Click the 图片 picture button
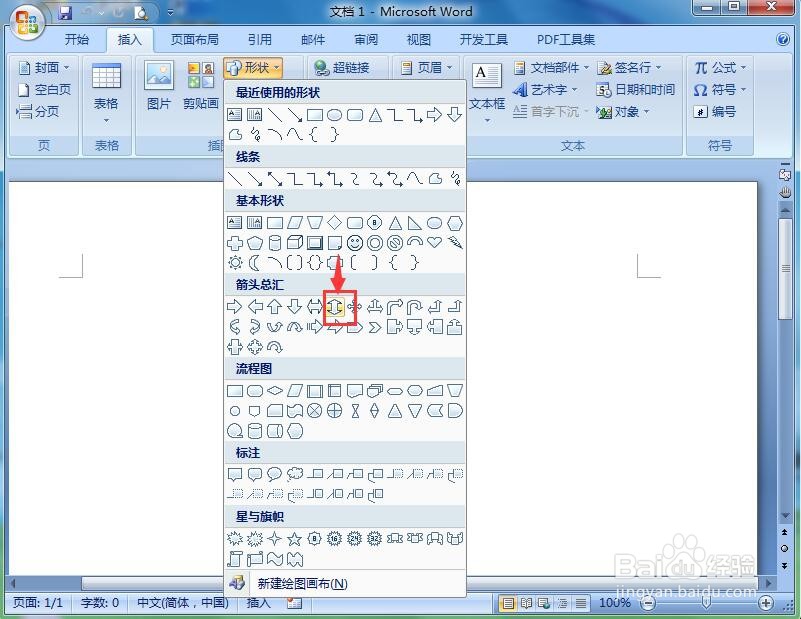 tap(158, 85)
